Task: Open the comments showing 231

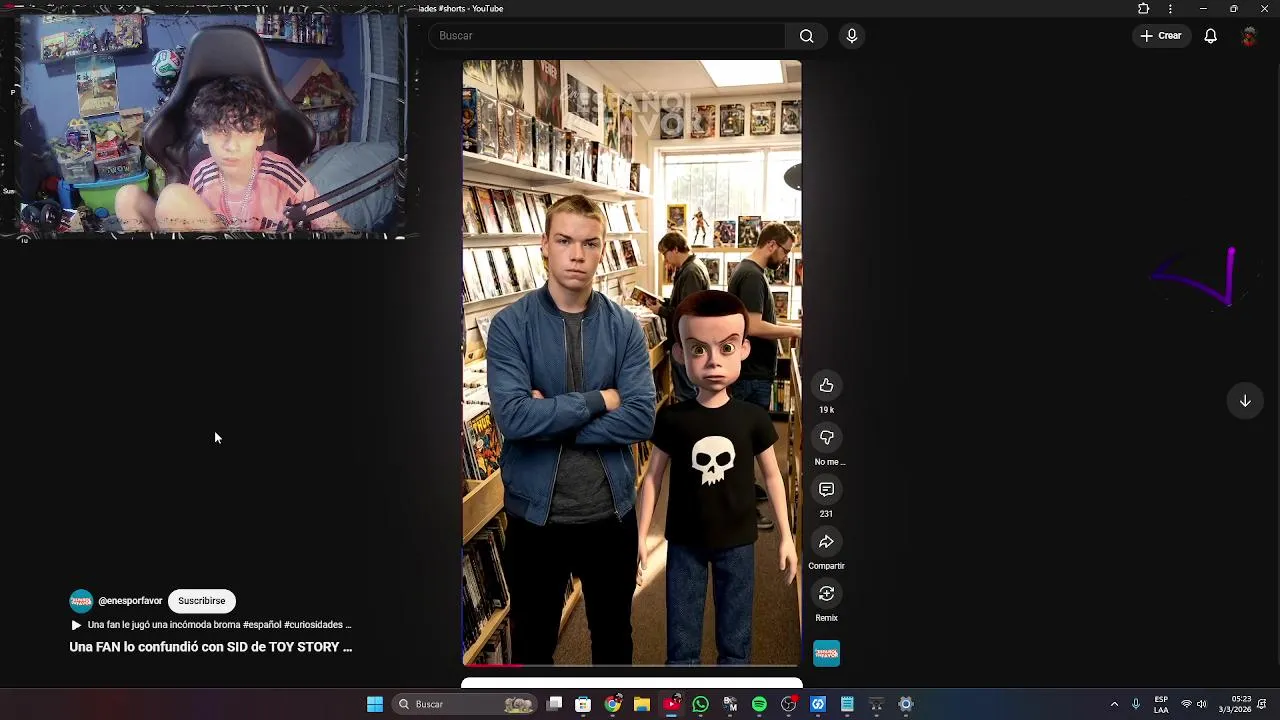Action: click(x=826, y=490)
